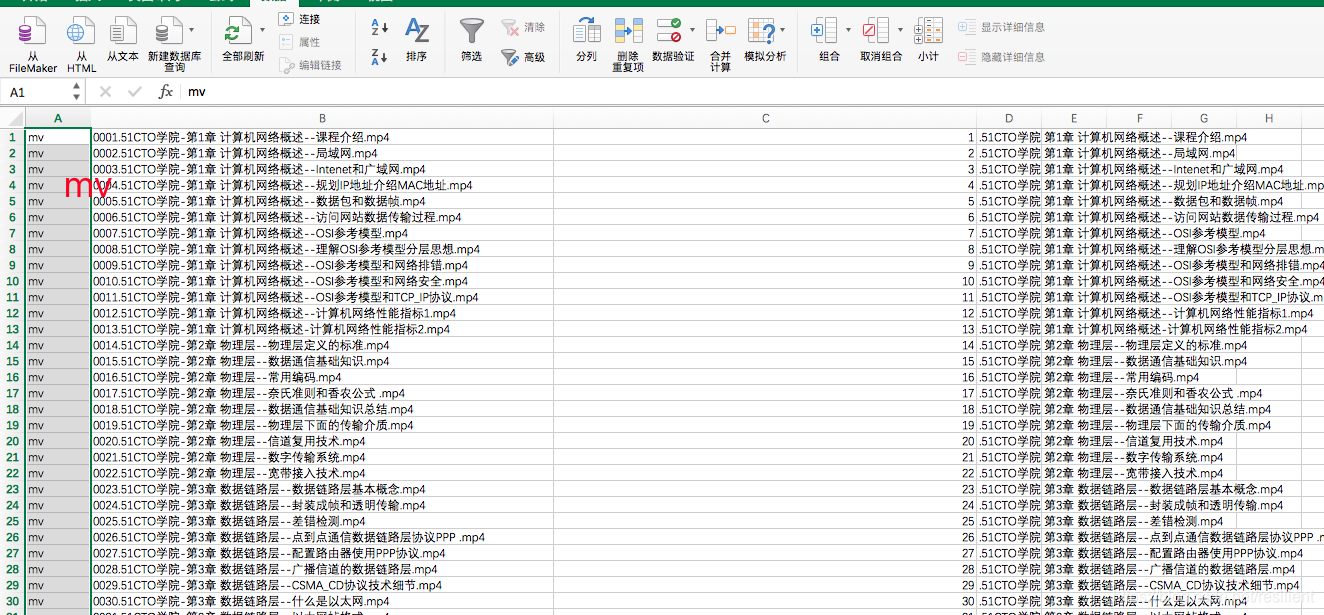
Task: Select cell '0023.51CTO学院-第3章 数据链路层--数据链路层基本概念.mp4'
Action: [x=322, y=489]
